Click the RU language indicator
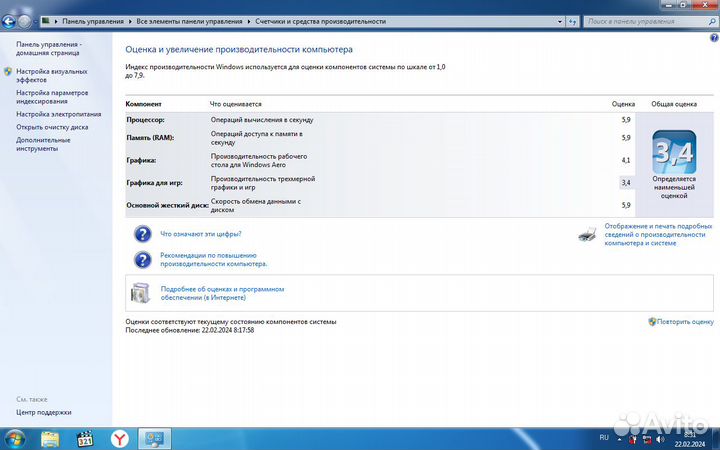The image size is (720, 450). (604, 438)
